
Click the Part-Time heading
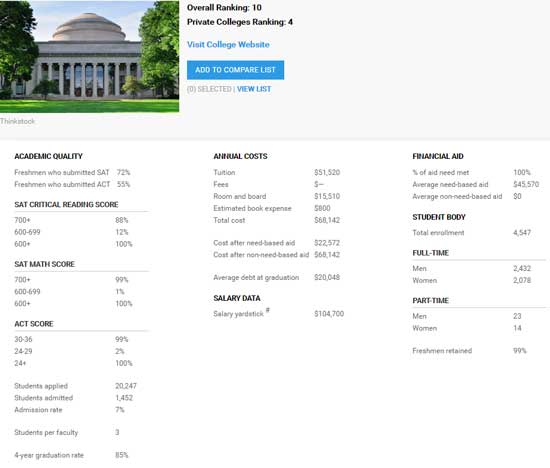point(430,301)
